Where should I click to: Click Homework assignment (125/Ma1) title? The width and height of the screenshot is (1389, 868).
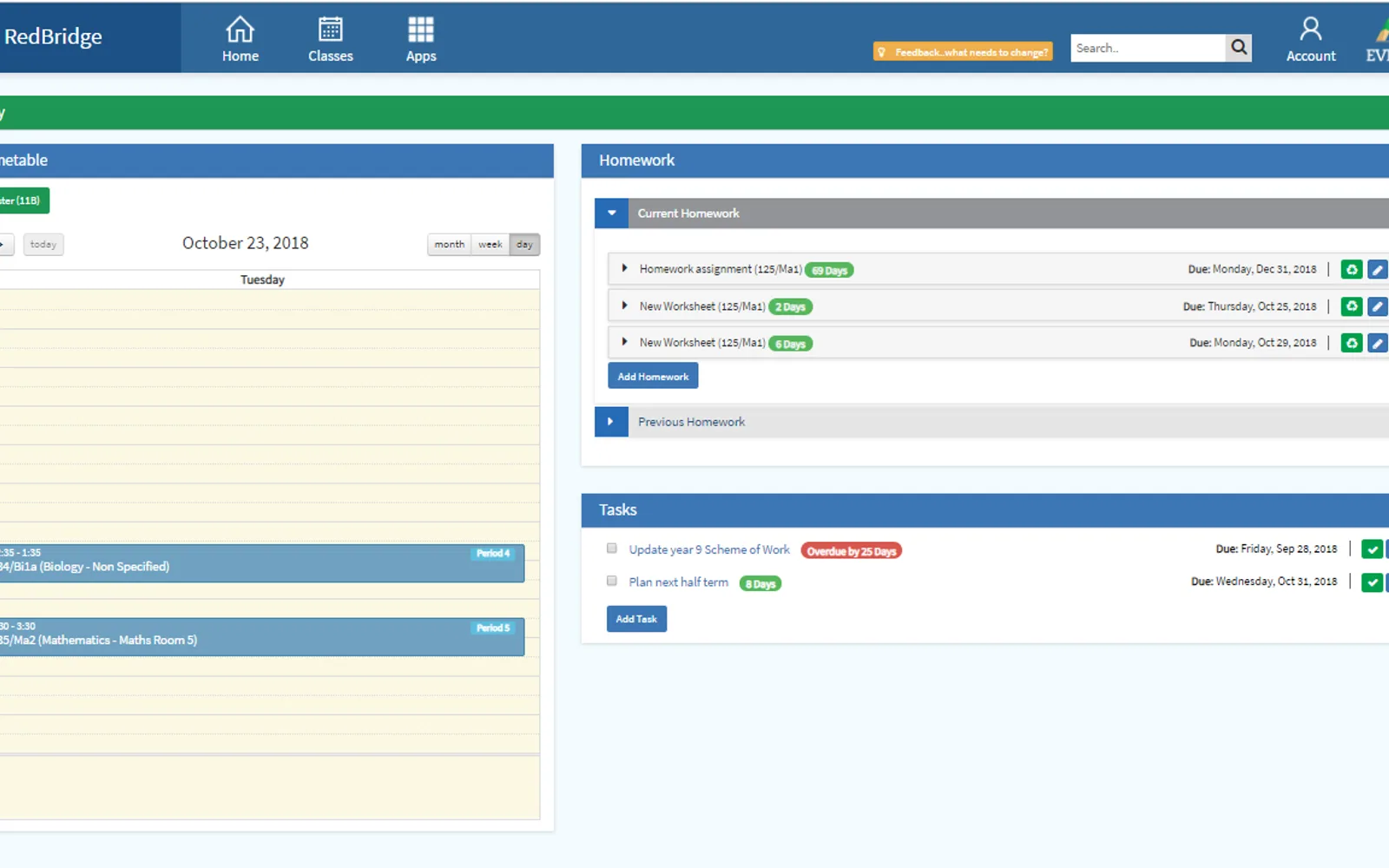pos(721,269)
